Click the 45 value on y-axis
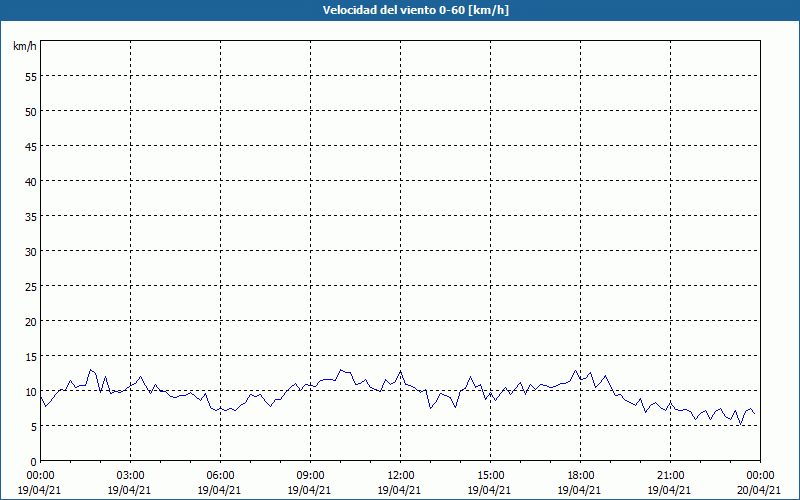 31,146
